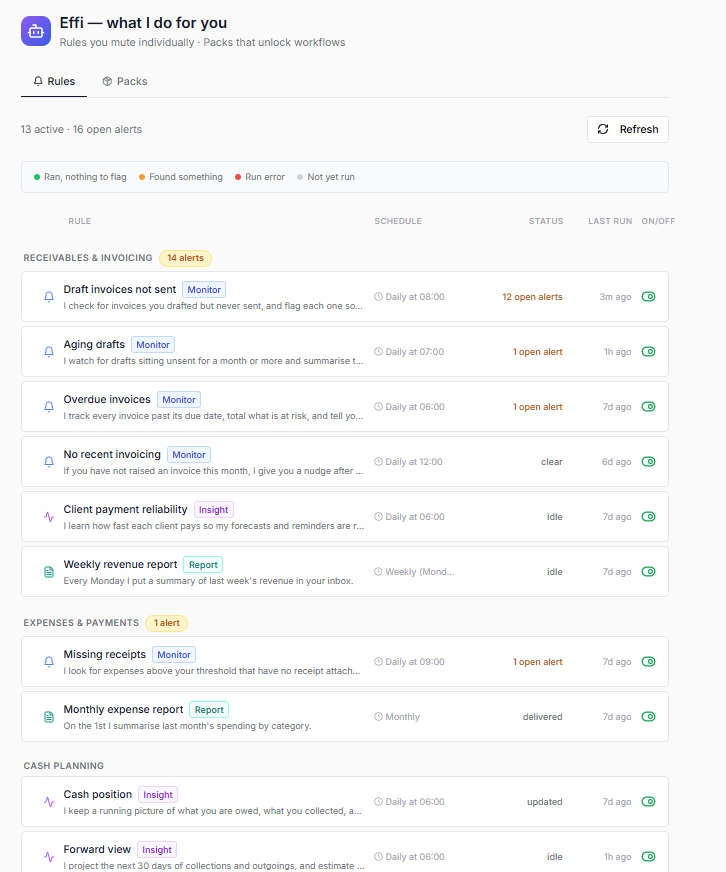Viewport: 726px width, 872px height.
Task: Mute the Missing receipts rule
Action: point(649,662)
